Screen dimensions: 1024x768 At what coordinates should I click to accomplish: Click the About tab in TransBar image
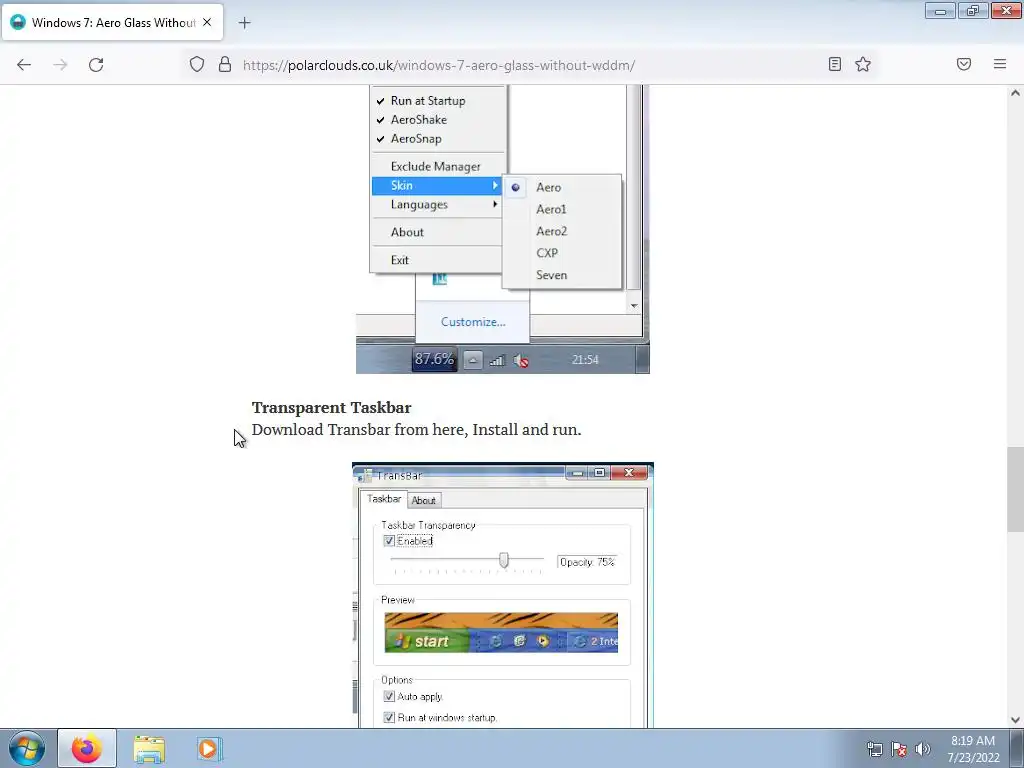(x=423, y=500)
